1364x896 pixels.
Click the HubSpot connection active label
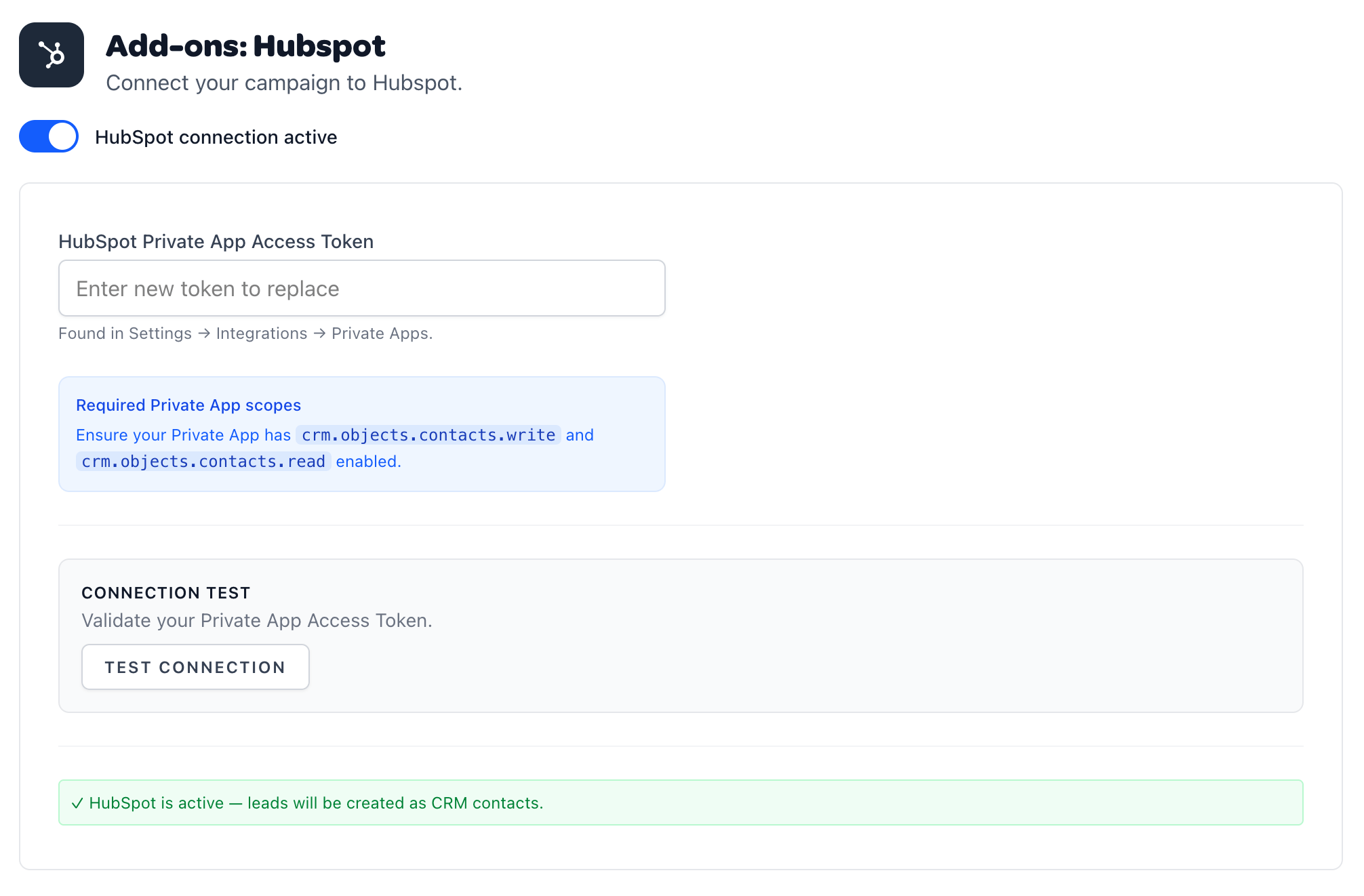coord(216,136)
